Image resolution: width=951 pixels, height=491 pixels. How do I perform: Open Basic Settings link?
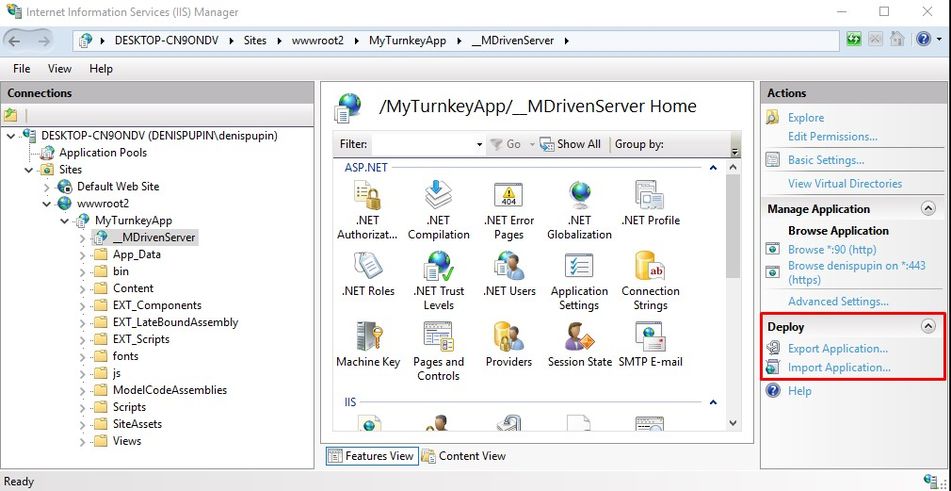825,160
